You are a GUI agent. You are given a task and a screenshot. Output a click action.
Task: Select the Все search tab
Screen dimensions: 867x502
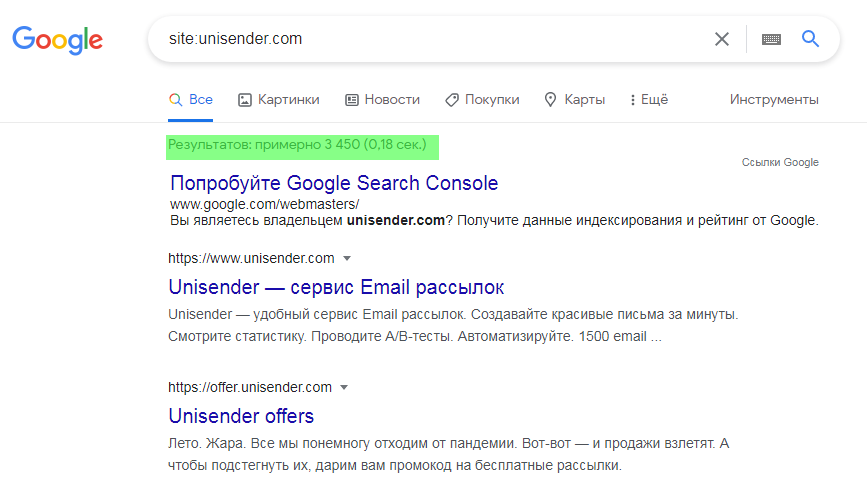pyautogui.click(x=191, y=100)
